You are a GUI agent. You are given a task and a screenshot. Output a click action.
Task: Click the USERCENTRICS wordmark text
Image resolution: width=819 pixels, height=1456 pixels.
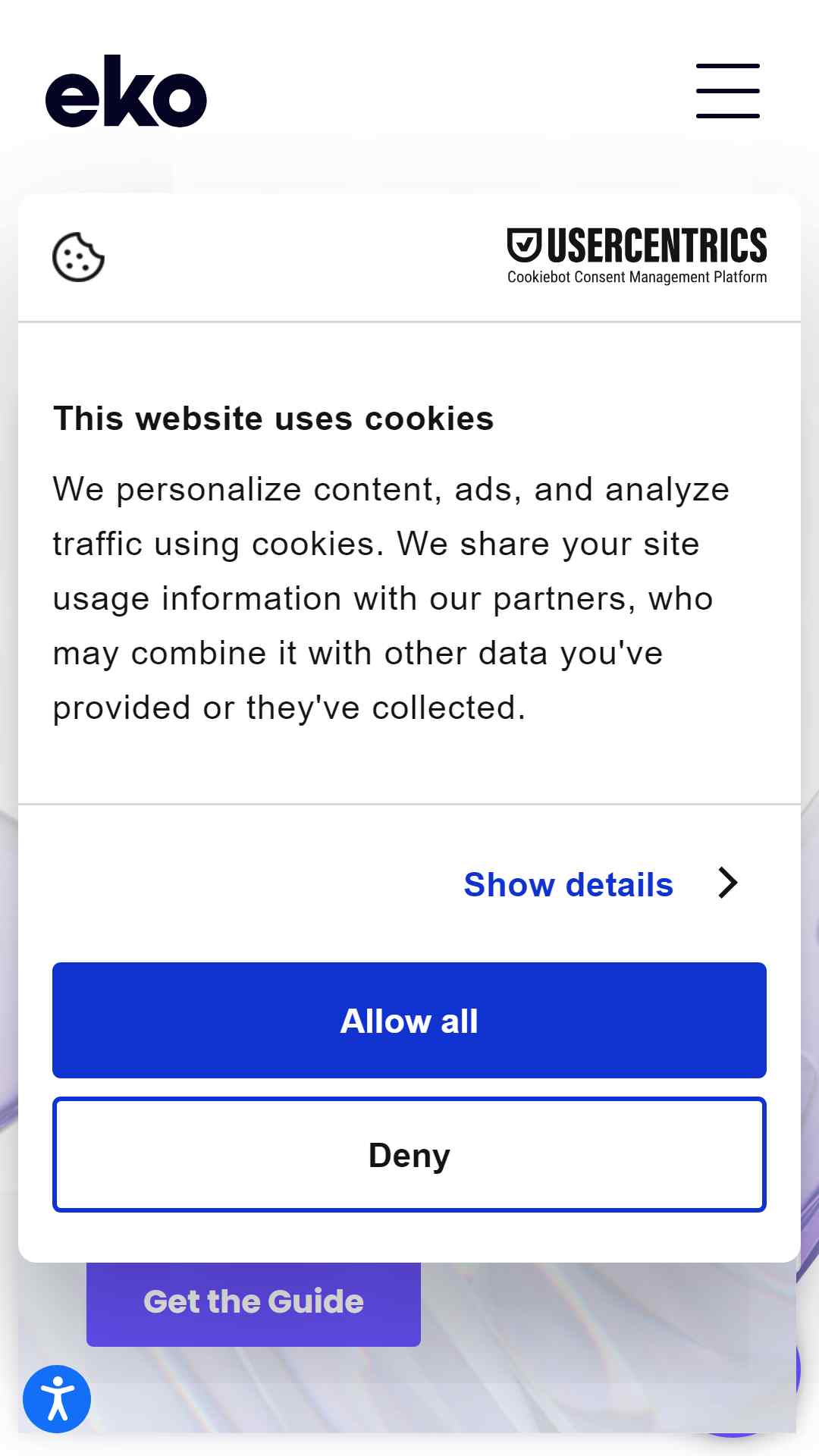coord(657,245)
